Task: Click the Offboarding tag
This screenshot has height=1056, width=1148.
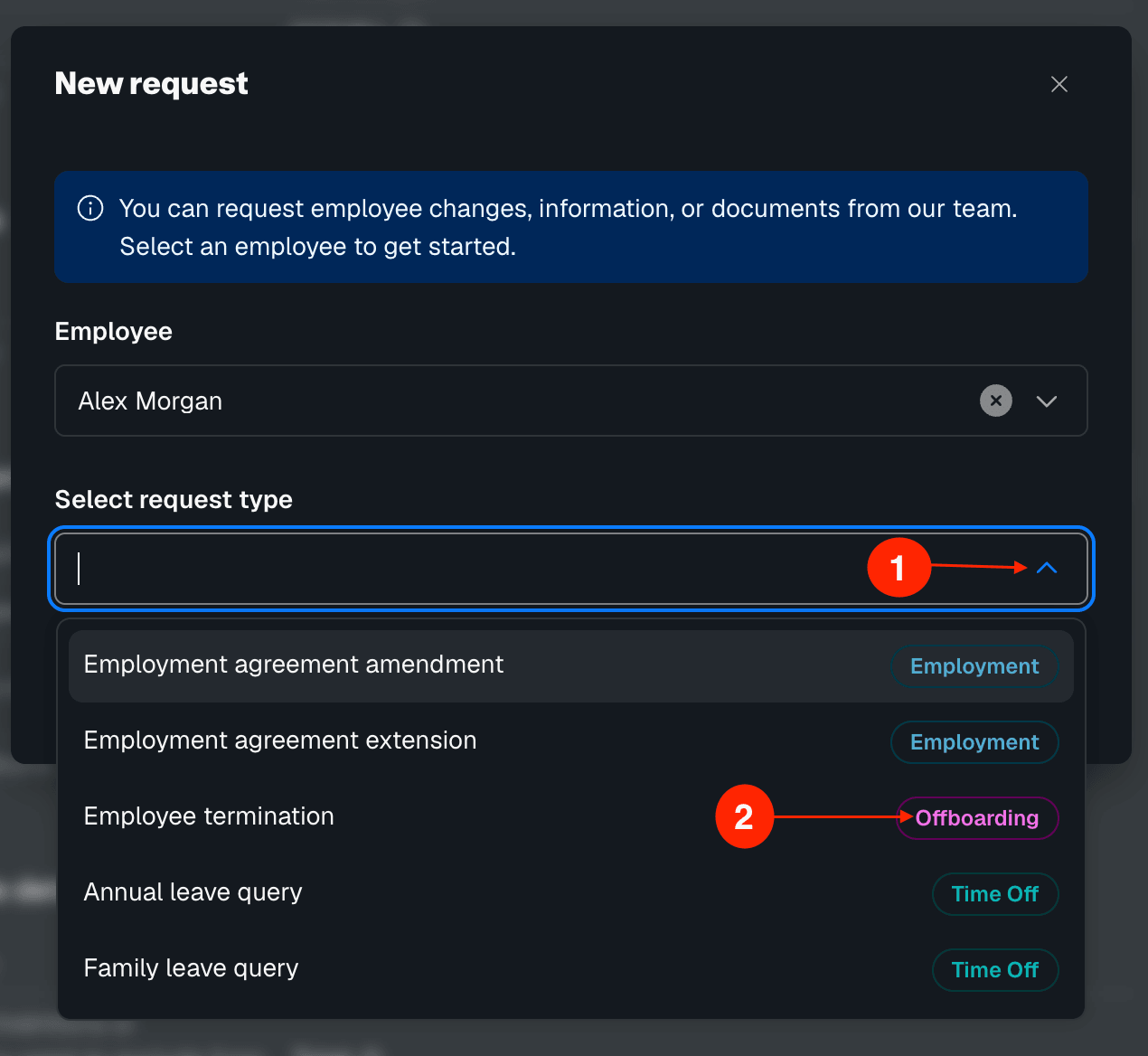Action: (x=977, y=818)
